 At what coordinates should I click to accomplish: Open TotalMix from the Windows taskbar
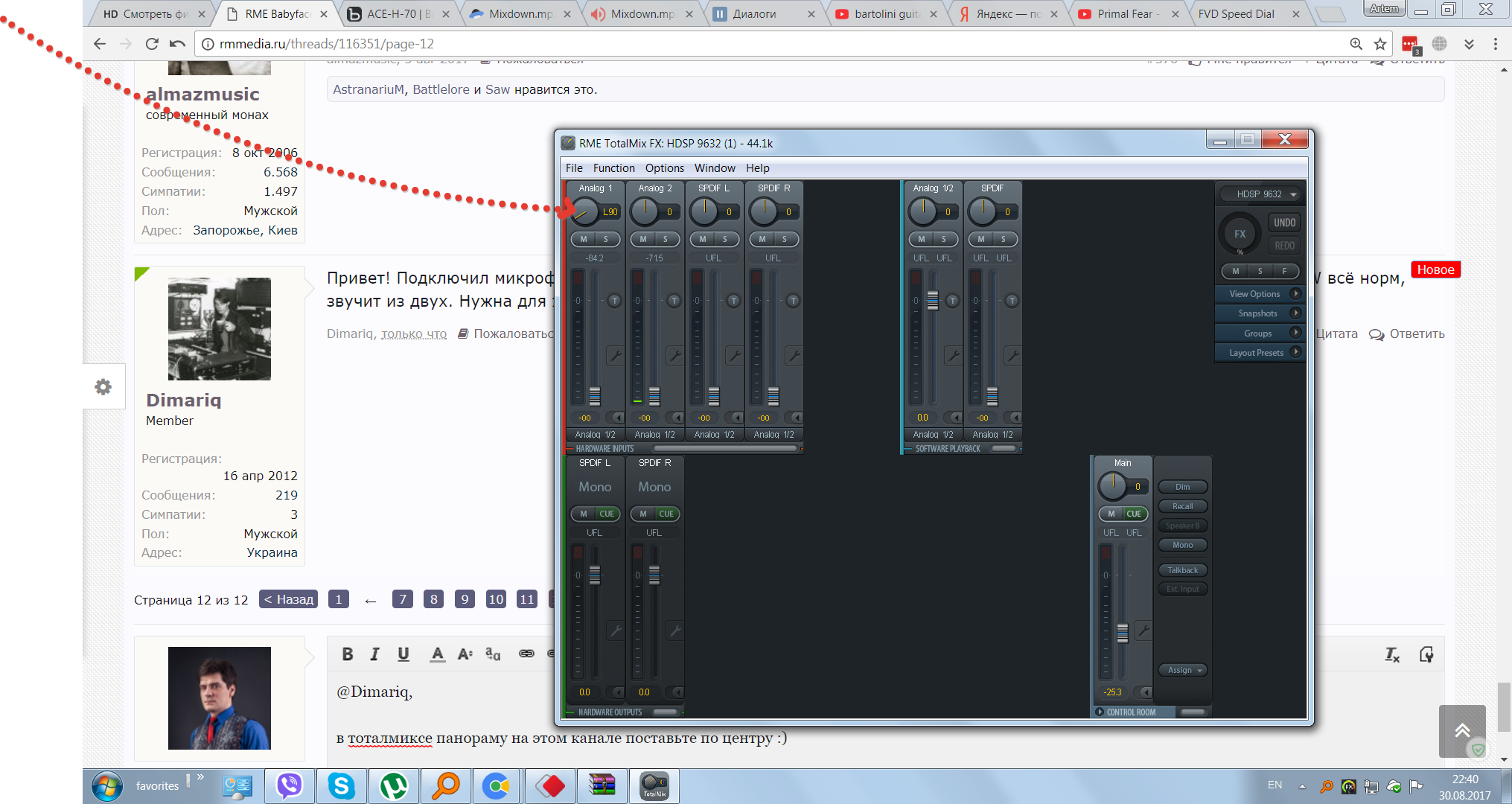[x=654, y=785]
